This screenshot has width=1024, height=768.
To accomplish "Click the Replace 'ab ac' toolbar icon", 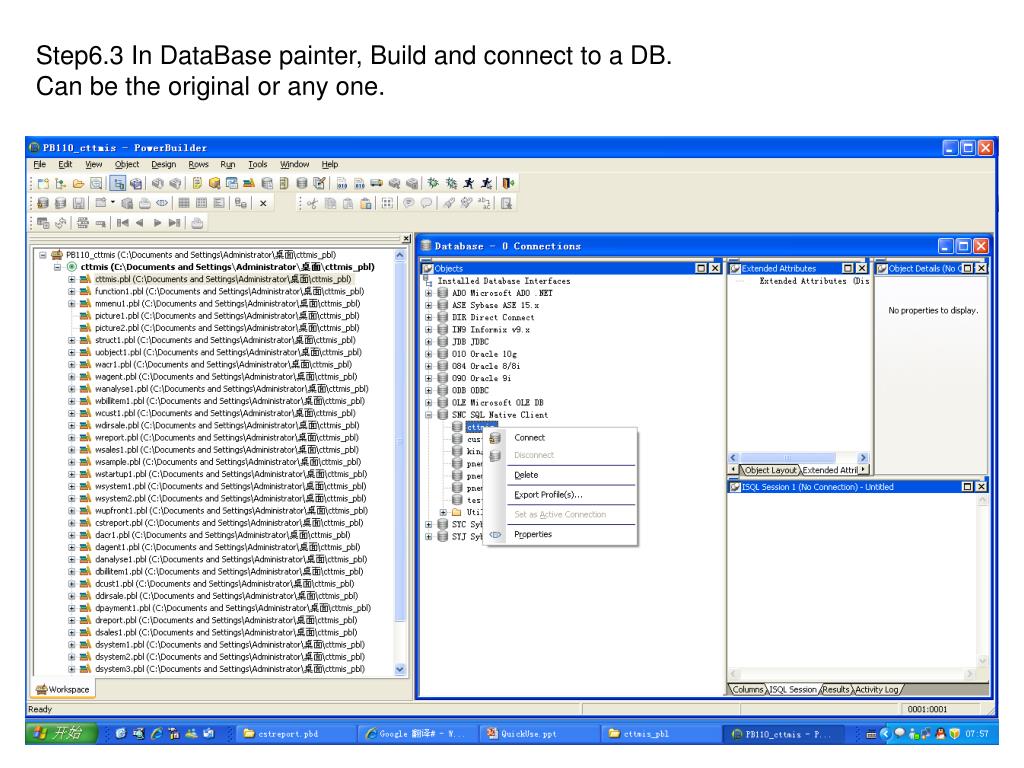I will [484, 203].
